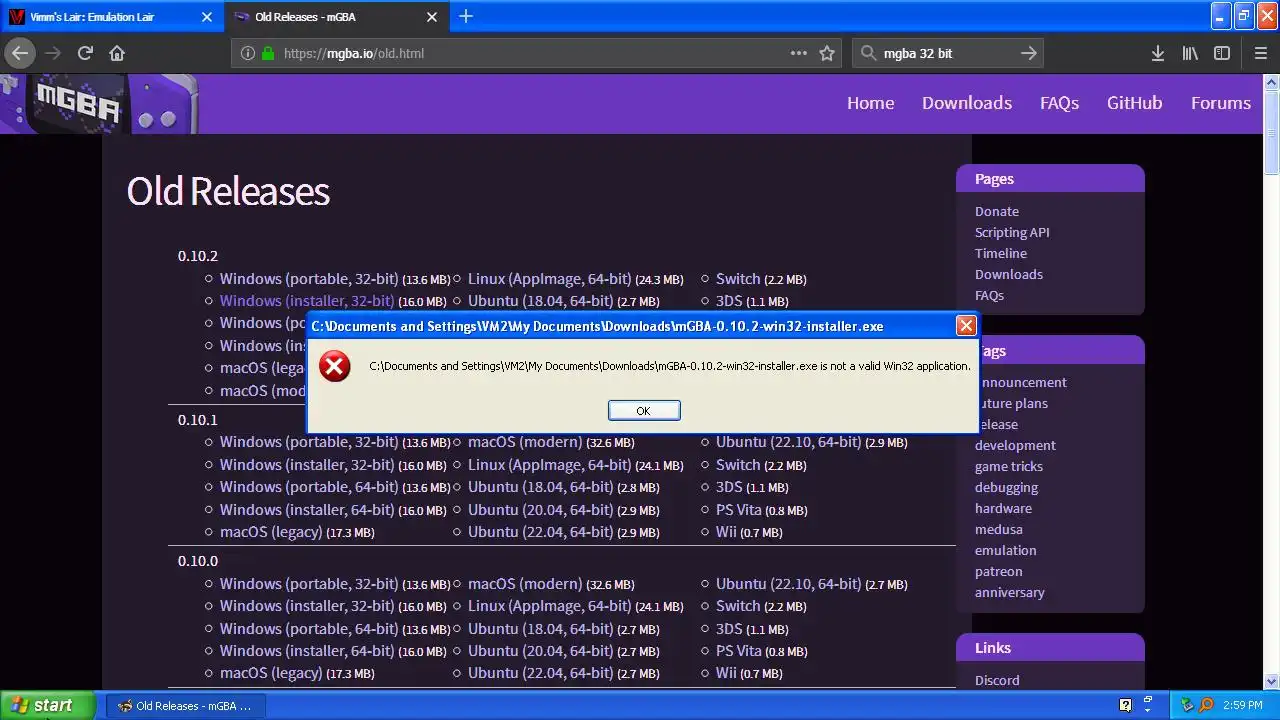
Task: Select the development tag
Action: [x=1015, y=445]
